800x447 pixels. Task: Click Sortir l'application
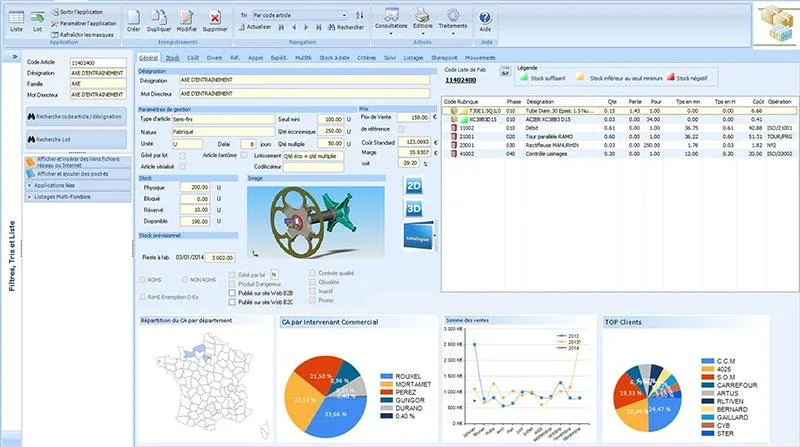(77, 11)
